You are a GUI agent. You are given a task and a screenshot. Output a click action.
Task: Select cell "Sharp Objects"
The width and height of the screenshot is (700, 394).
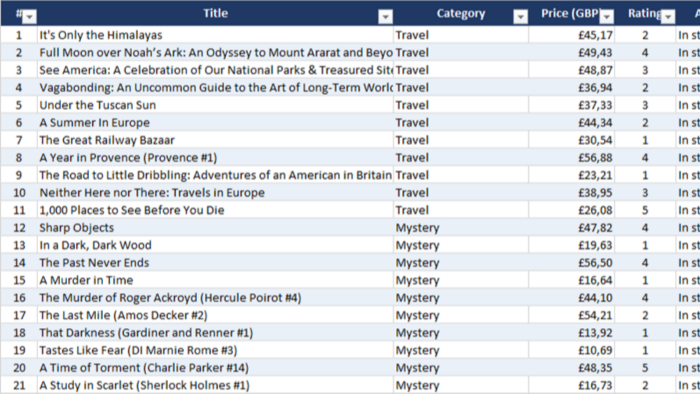215,228
